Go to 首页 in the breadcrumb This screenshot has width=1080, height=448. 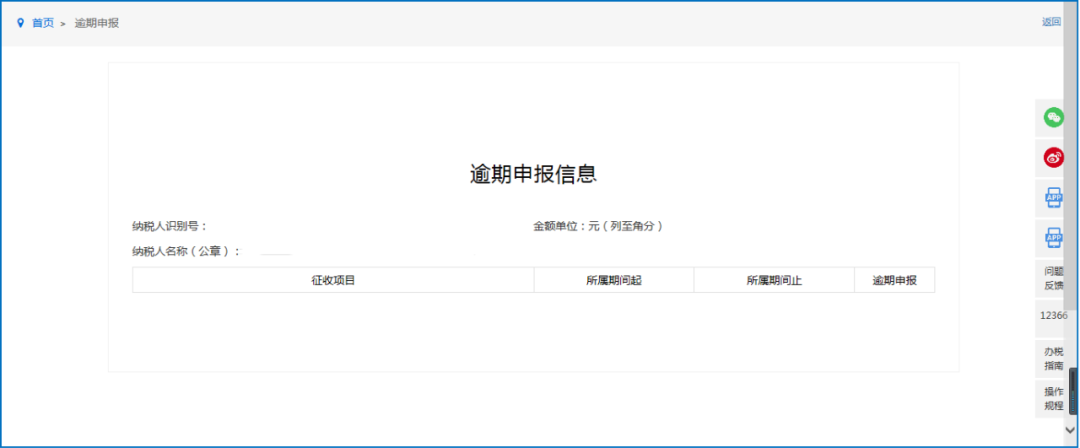tap(43, 23)
